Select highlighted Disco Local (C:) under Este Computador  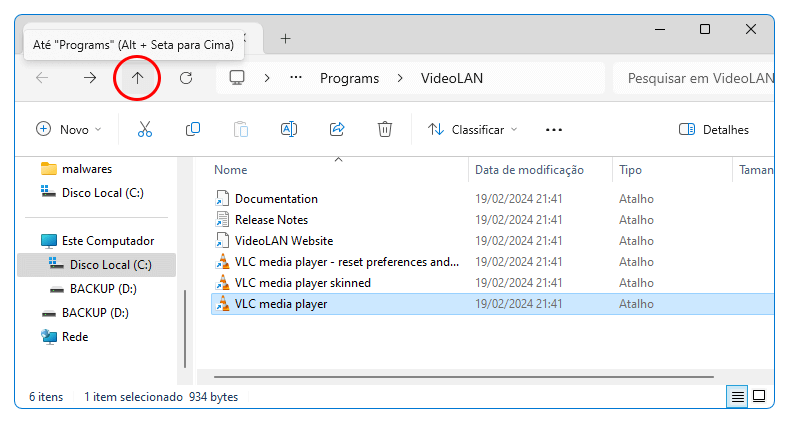click(97, 265)
